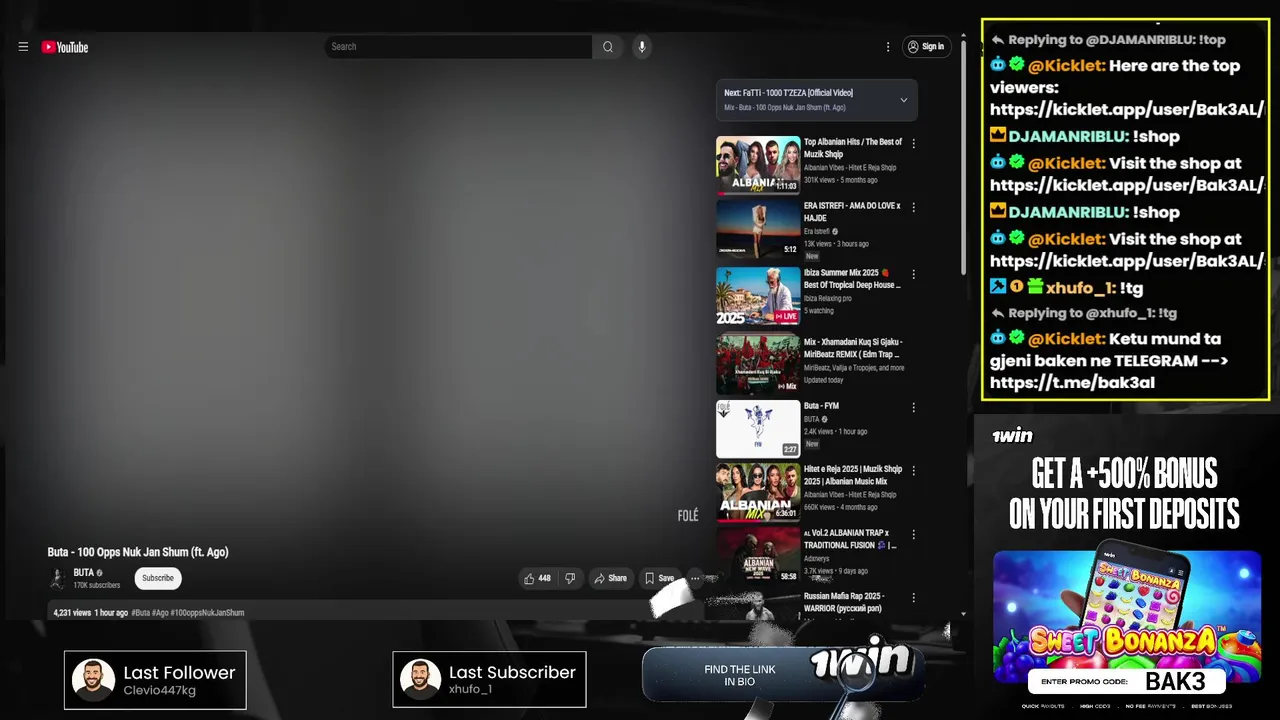This screenshot has width=1280, height=720.
Task: Click the Sweet Bonanza ad image
Action: tap(1127, 618)
